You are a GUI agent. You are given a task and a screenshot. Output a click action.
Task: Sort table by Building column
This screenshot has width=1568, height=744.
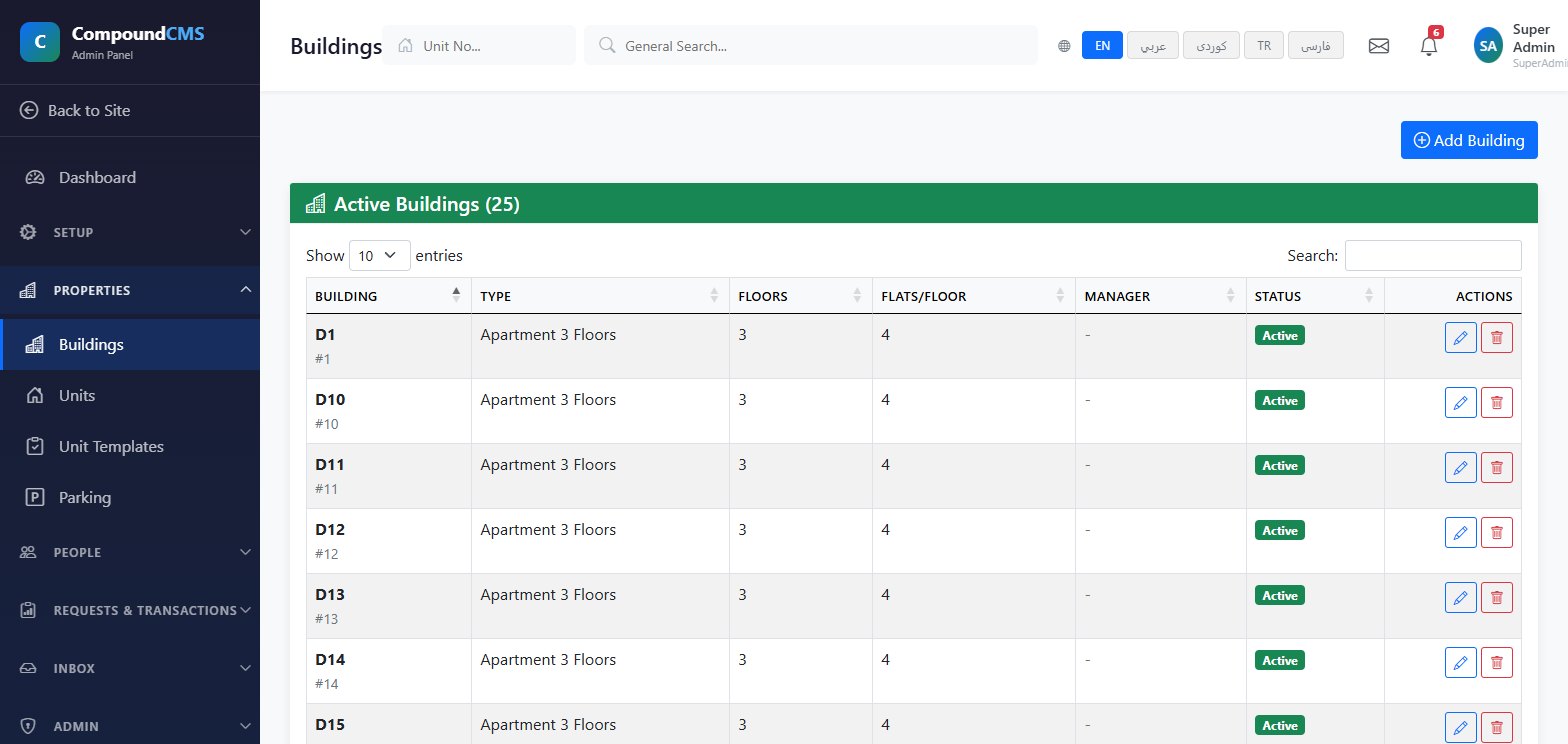coord(388,296)
